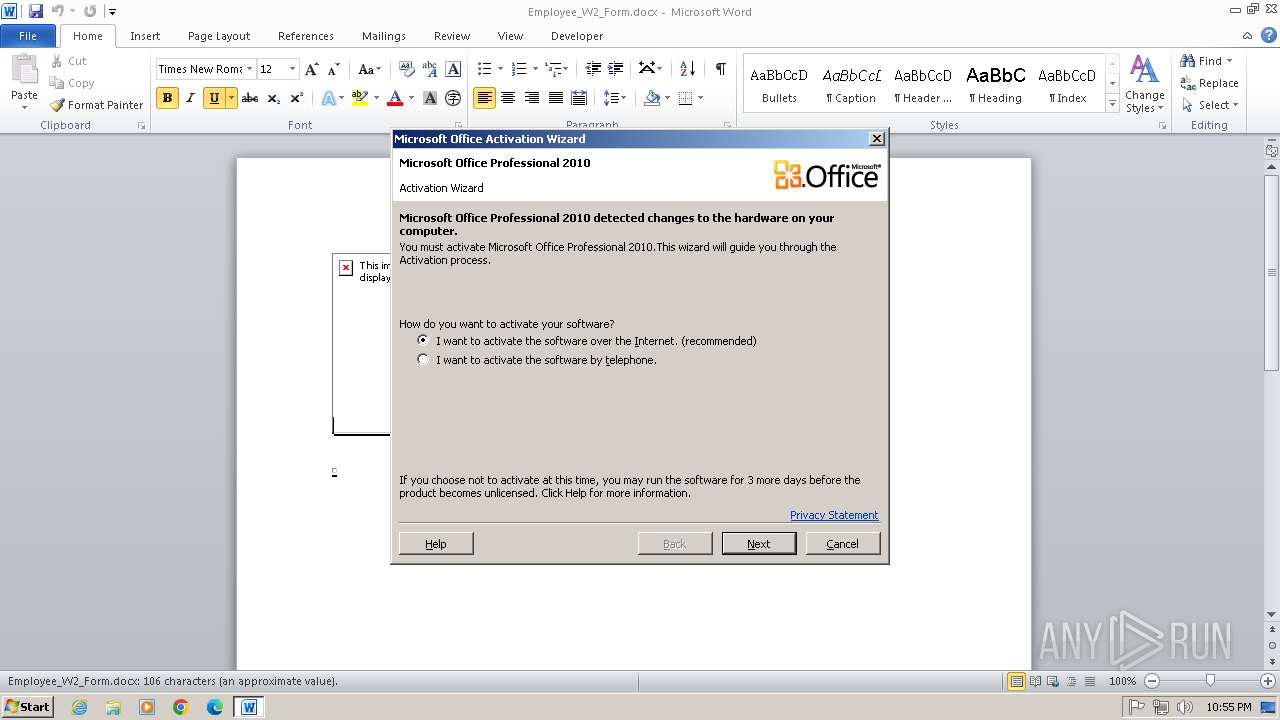Click the Multilevel List icon
This screenshot has width=1280, height=720.
click(553, 69)
